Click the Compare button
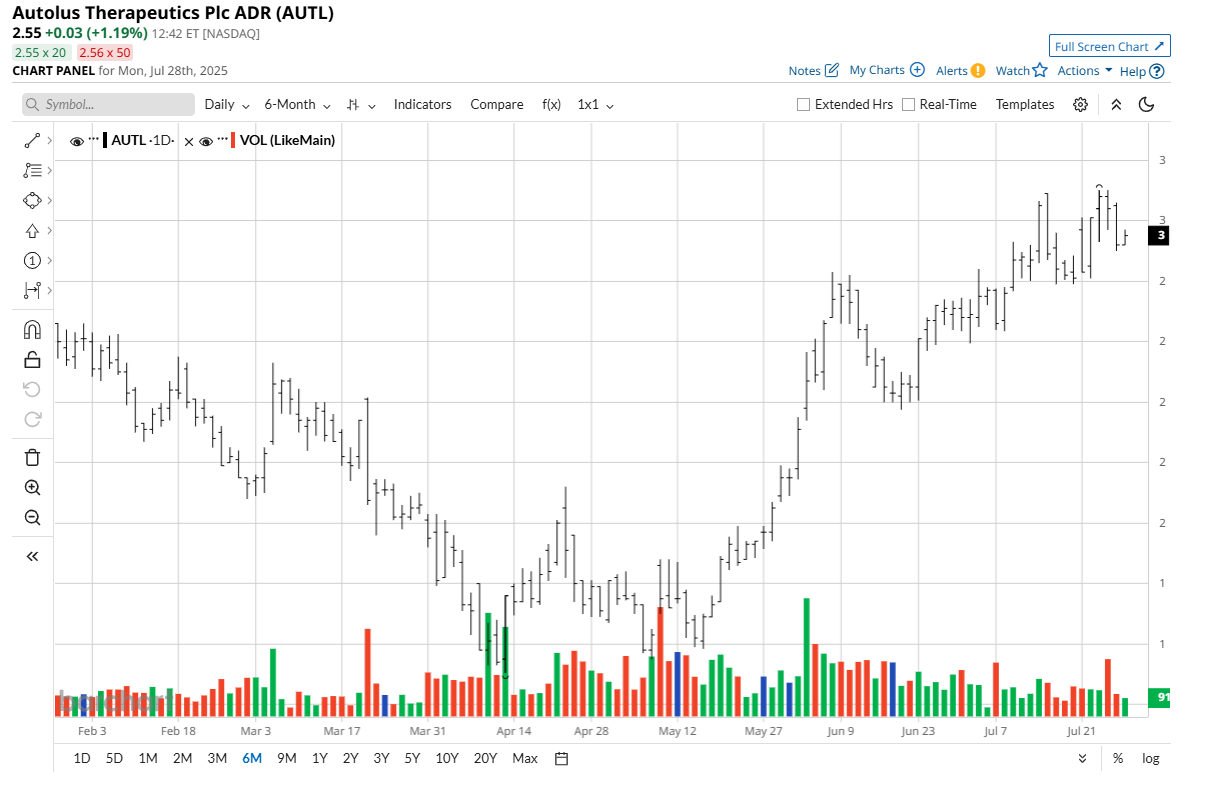The image size is (1207, 798). [x=497, y=105]
